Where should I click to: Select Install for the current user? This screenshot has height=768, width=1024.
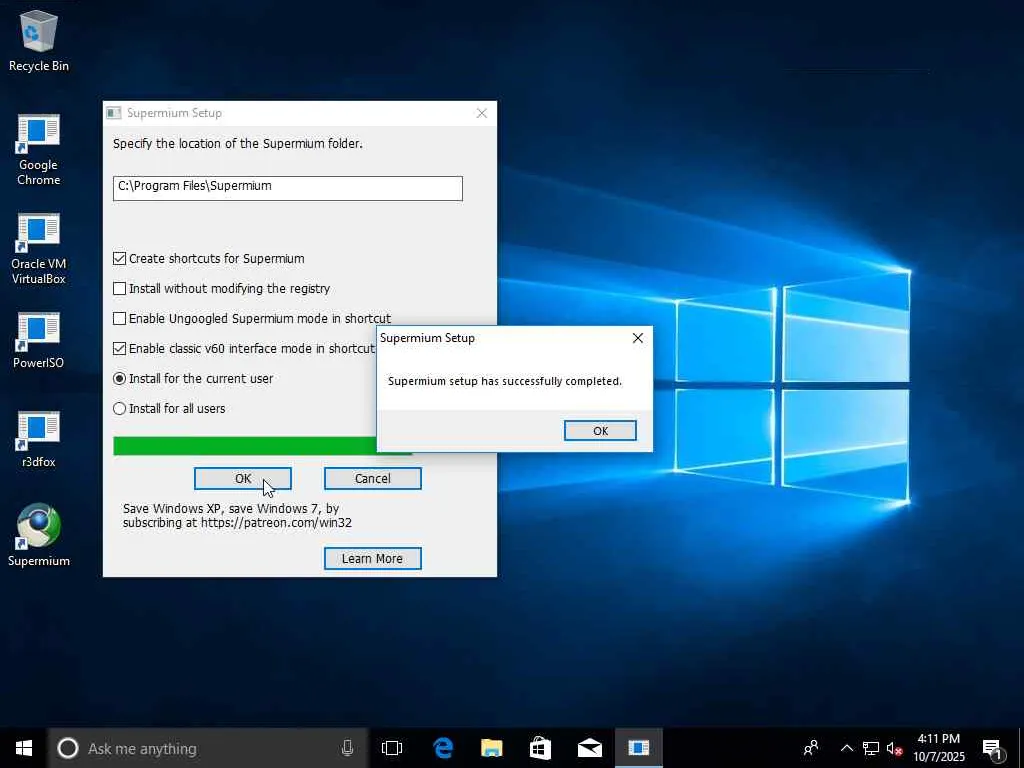(x=120, y=379)
